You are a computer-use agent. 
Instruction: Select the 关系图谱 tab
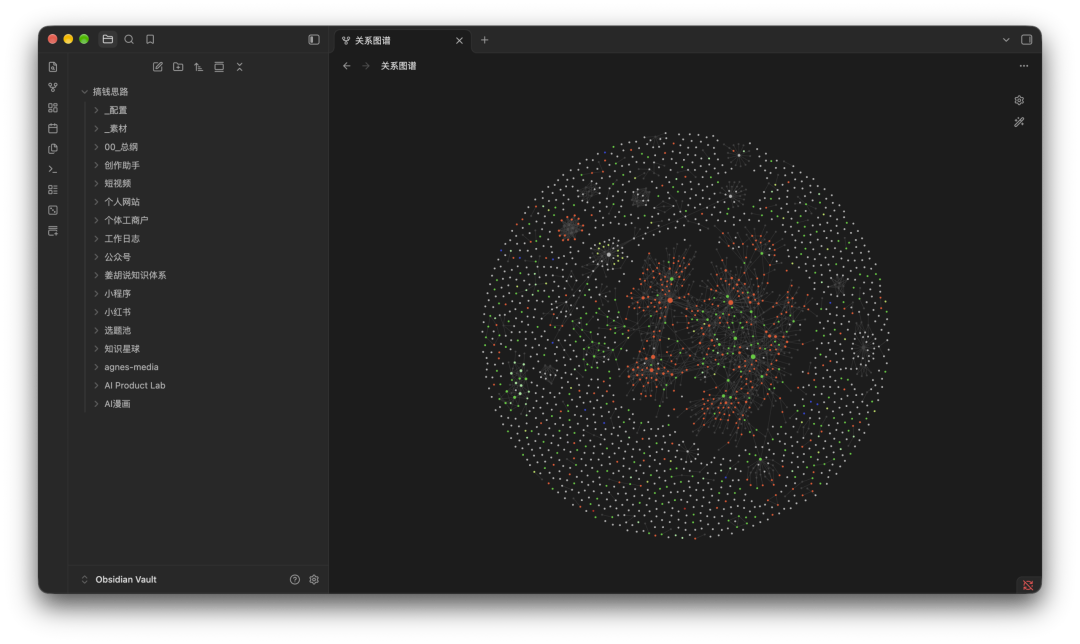(403, 41)
